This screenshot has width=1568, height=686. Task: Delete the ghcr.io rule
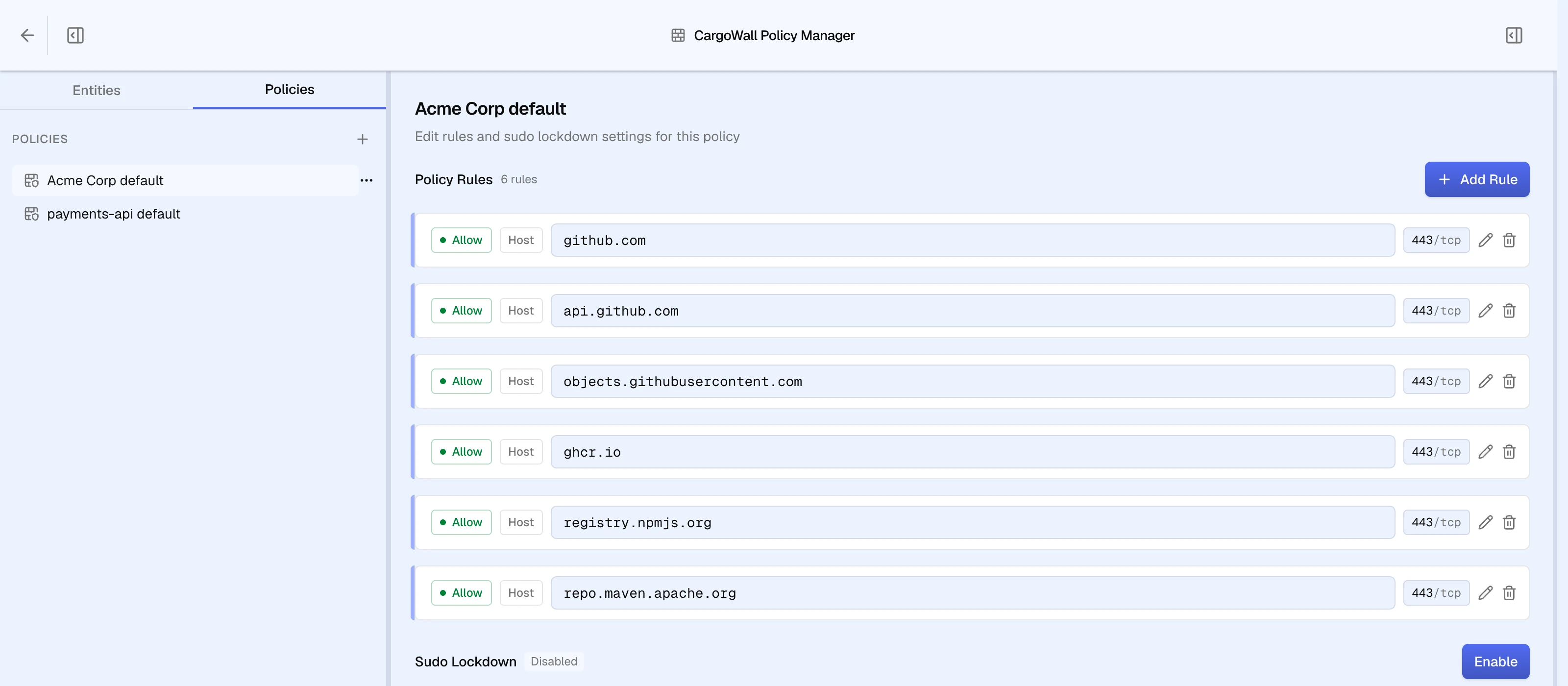pos(1509,452)
